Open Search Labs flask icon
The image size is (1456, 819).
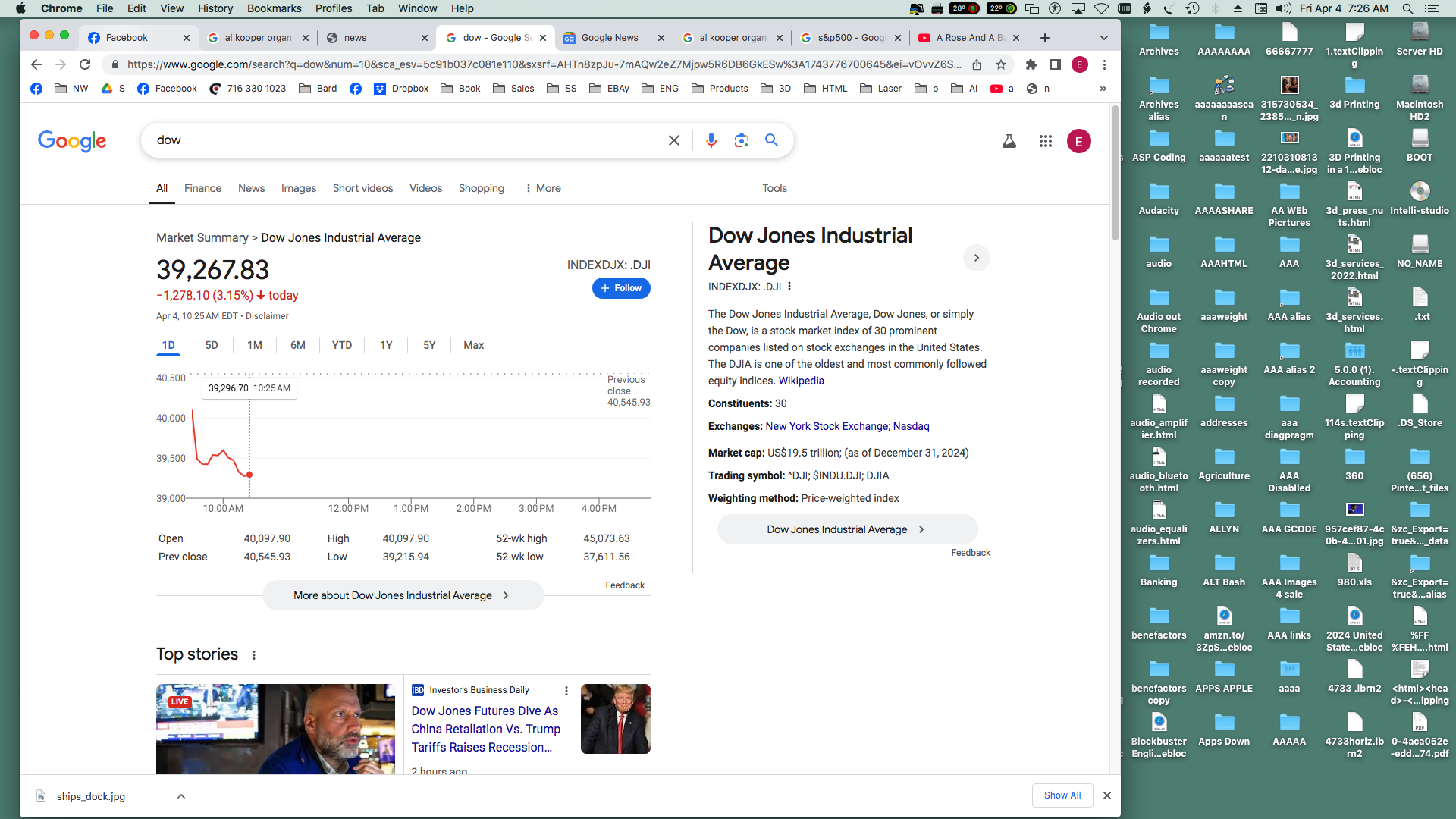[x=1009, y=141]
